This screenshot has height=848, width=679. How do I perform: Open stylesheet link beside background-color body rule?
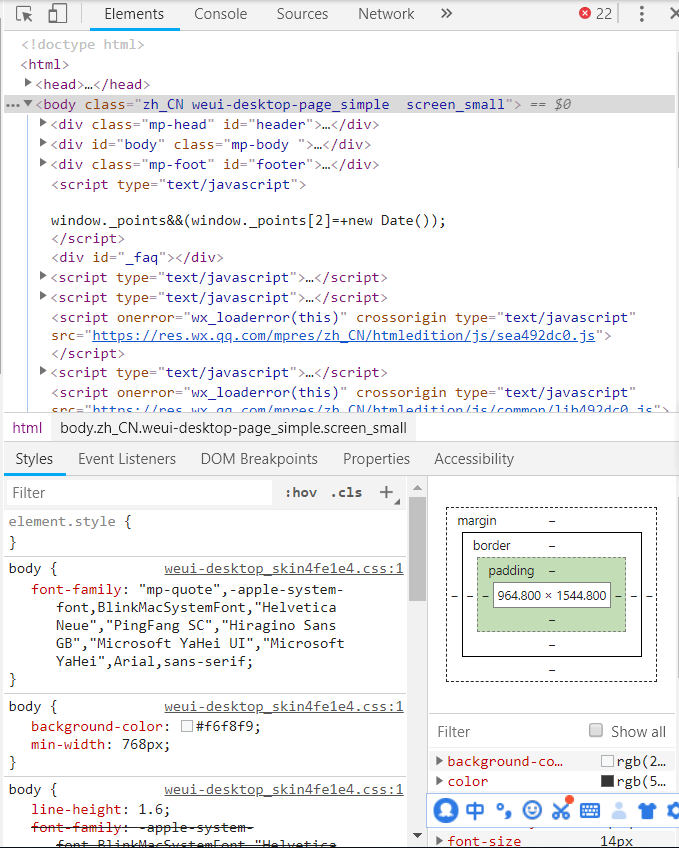click(284, 706)
